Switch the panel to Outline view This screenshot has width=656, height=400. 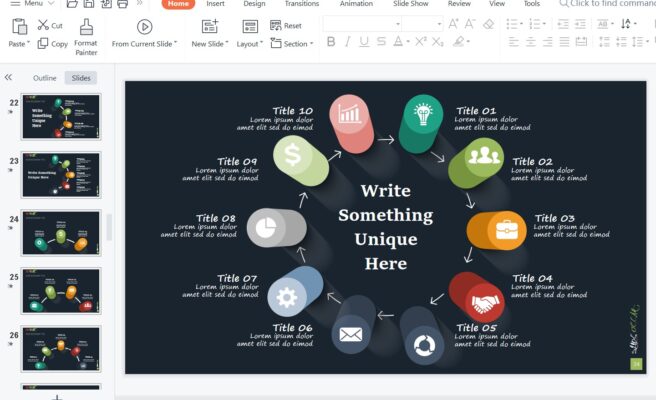44,78
